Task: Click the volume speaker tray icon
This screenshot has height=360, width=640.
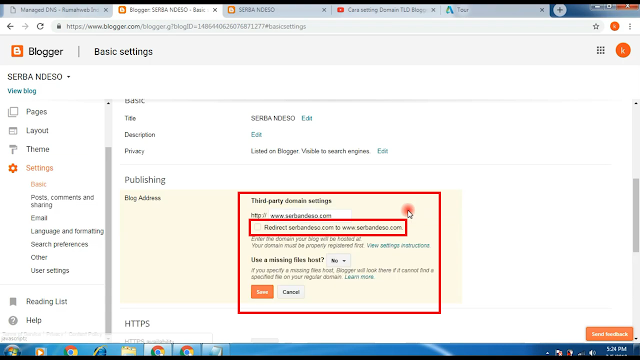Action: tap(592, 353)
